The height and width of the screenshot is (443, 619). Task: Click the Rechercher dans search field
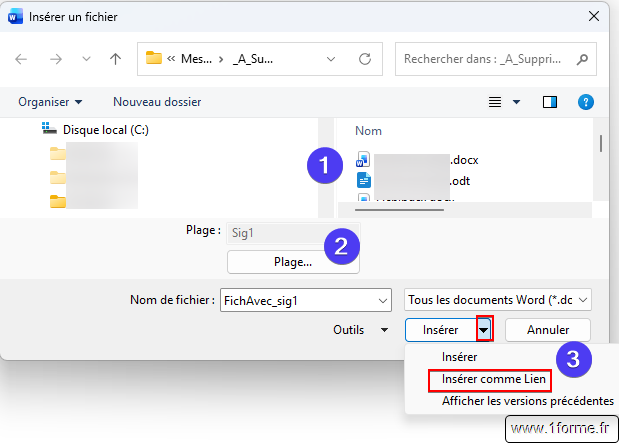[x=495, y=59]
